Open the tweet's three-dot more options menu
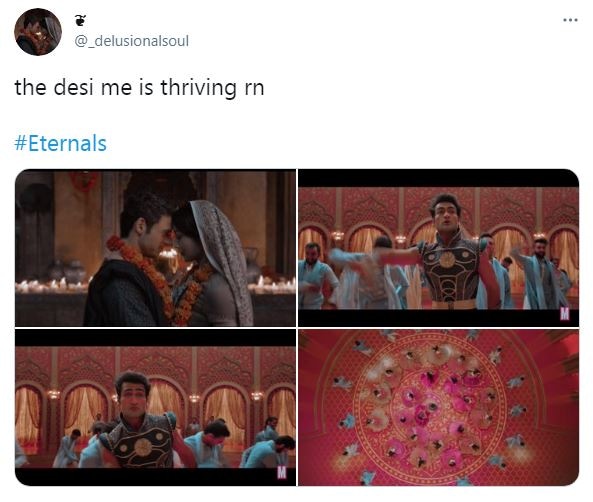Image resolution: width=593 pixels, height=502 pixels. (x=570, y=20)
